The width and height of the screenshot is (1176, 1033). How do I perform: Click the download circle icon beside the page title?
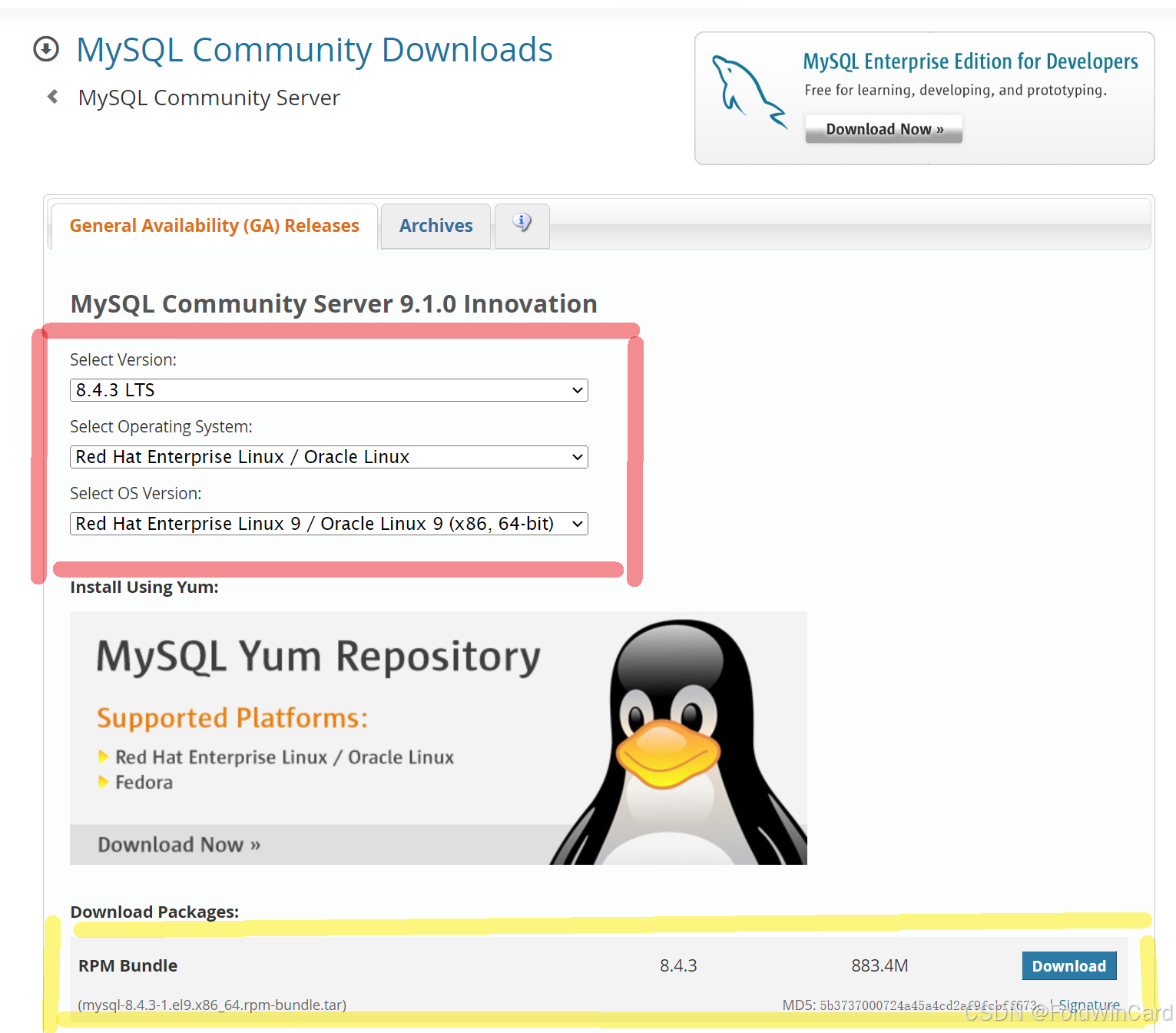coord(46,49)
